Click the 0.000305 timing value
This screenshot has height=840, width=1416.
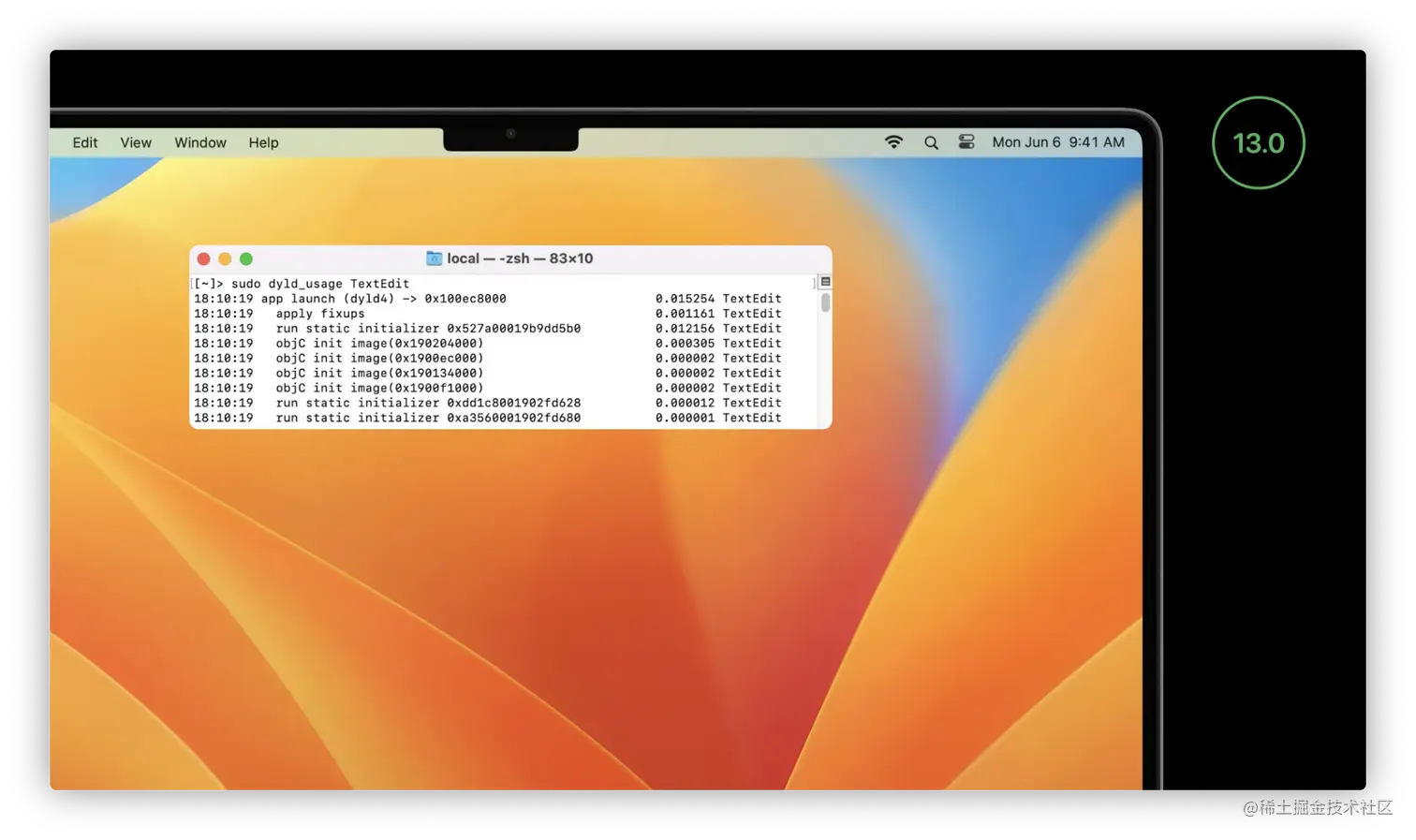pos(685,344)
